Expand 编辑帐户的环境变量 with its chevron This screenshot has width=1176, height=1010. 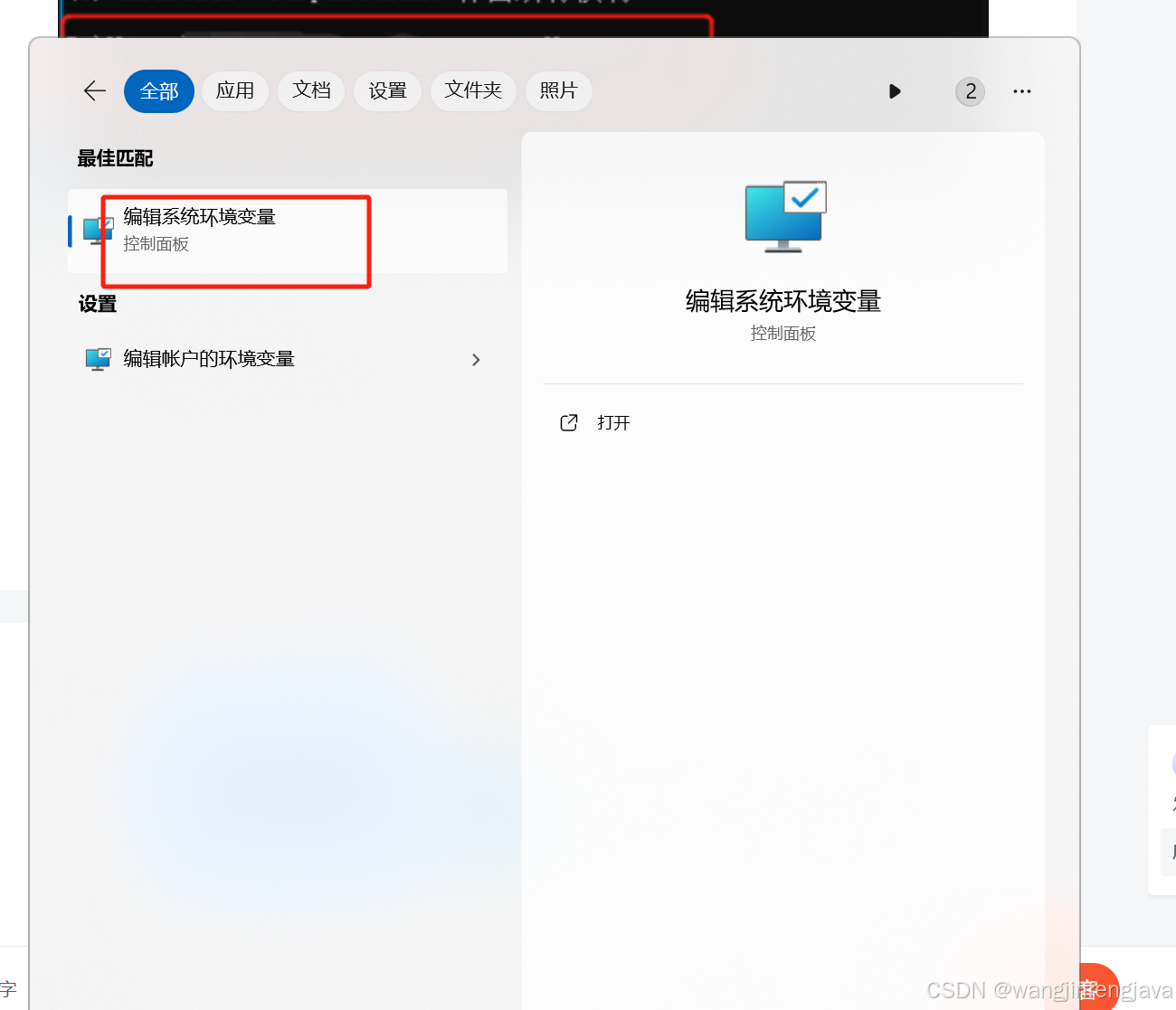[477, 360]
